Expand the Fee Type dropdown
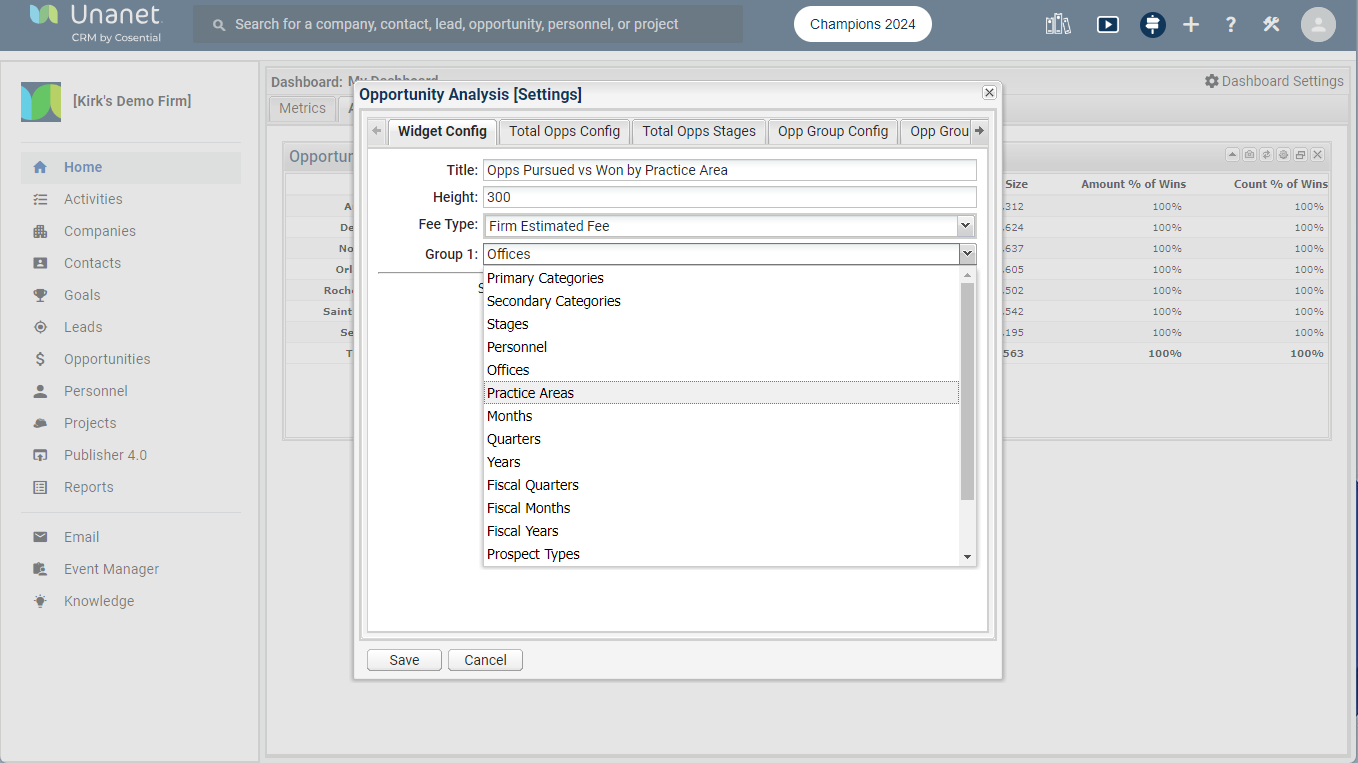Image resolution: width=1358 pixels, height=763 pixels. 966,226
